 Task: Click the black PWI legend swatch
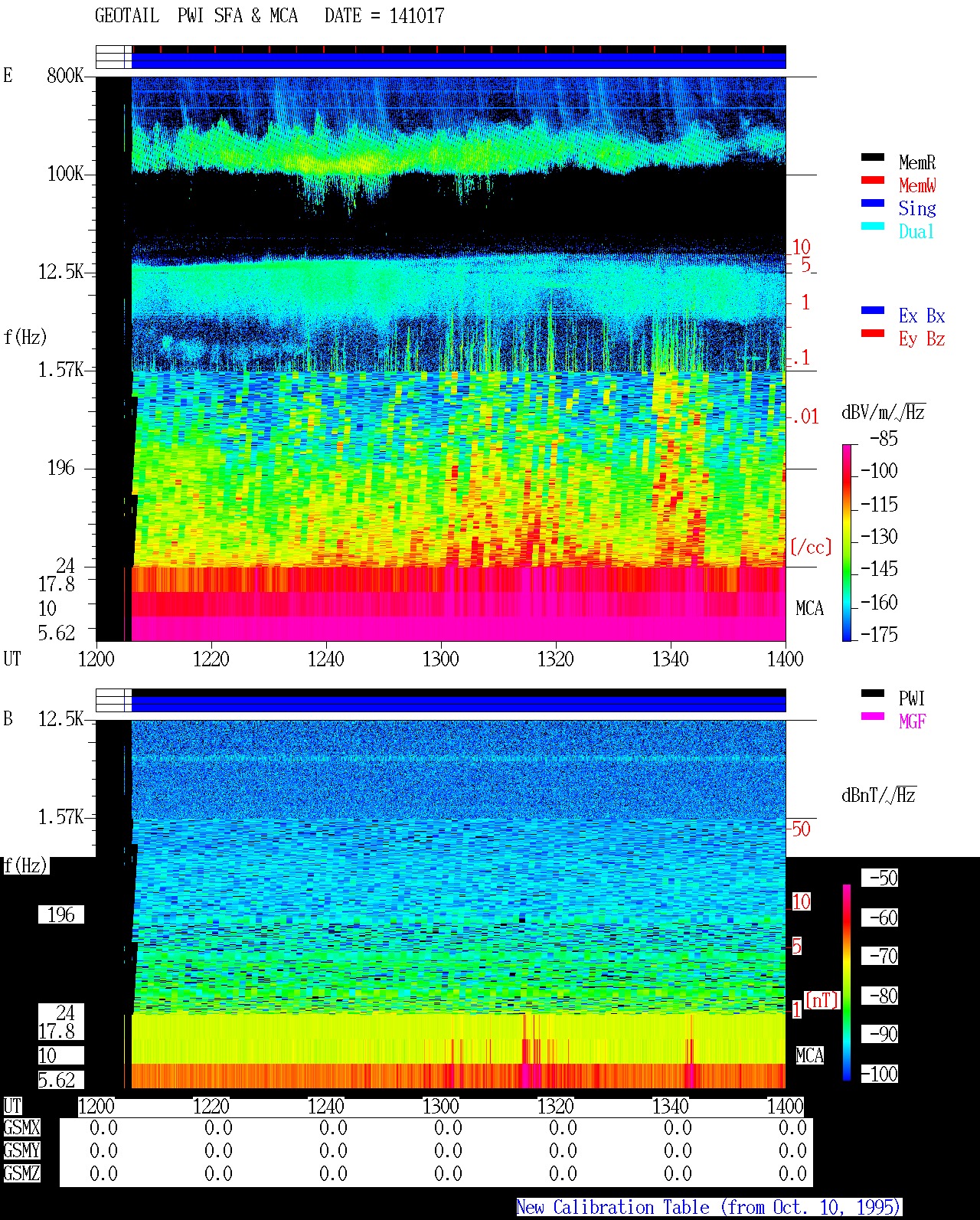(873, 694)
